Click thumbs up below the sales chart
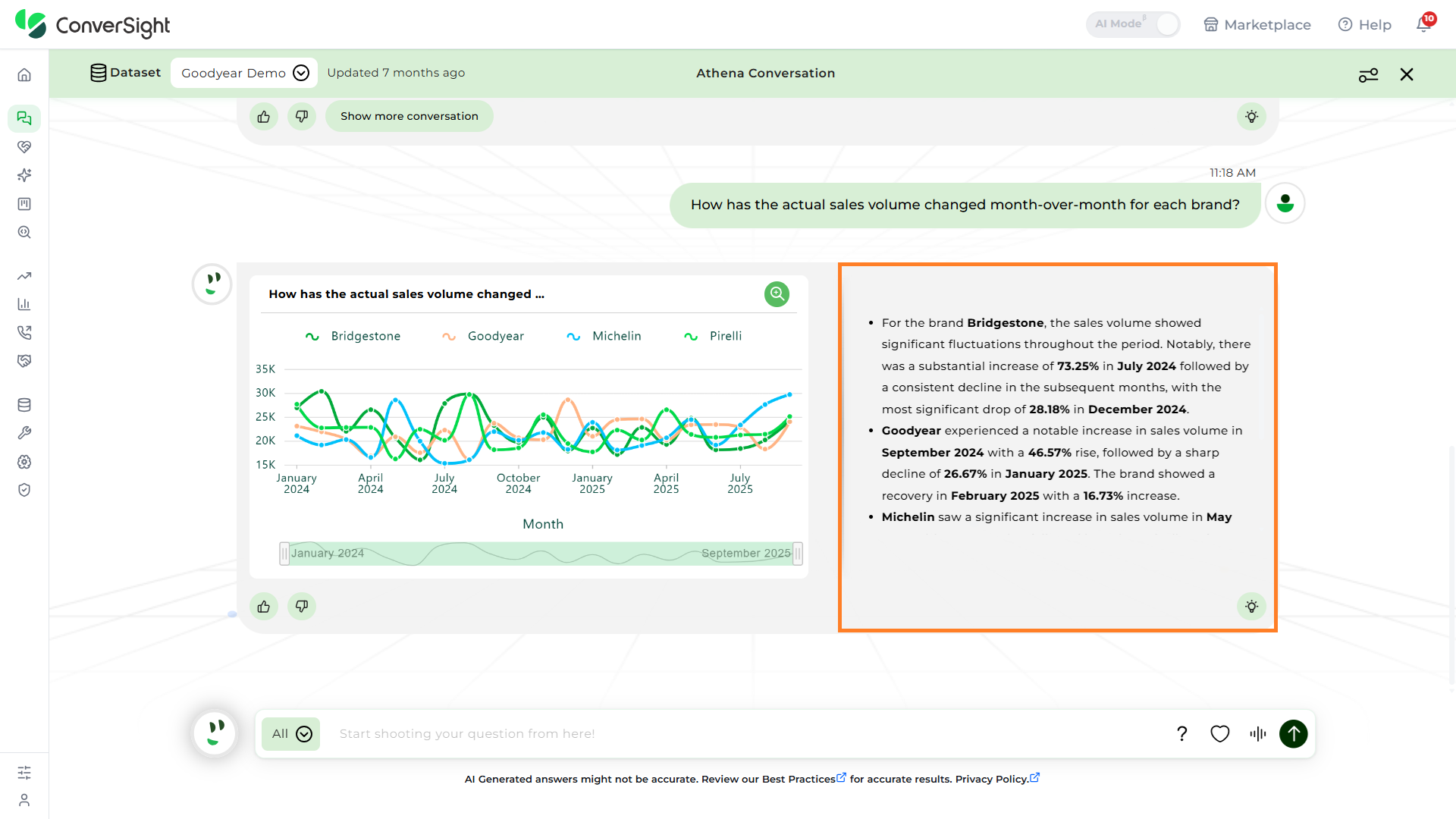Viewport: 1456px width, 819px height. tap(264, 607)
